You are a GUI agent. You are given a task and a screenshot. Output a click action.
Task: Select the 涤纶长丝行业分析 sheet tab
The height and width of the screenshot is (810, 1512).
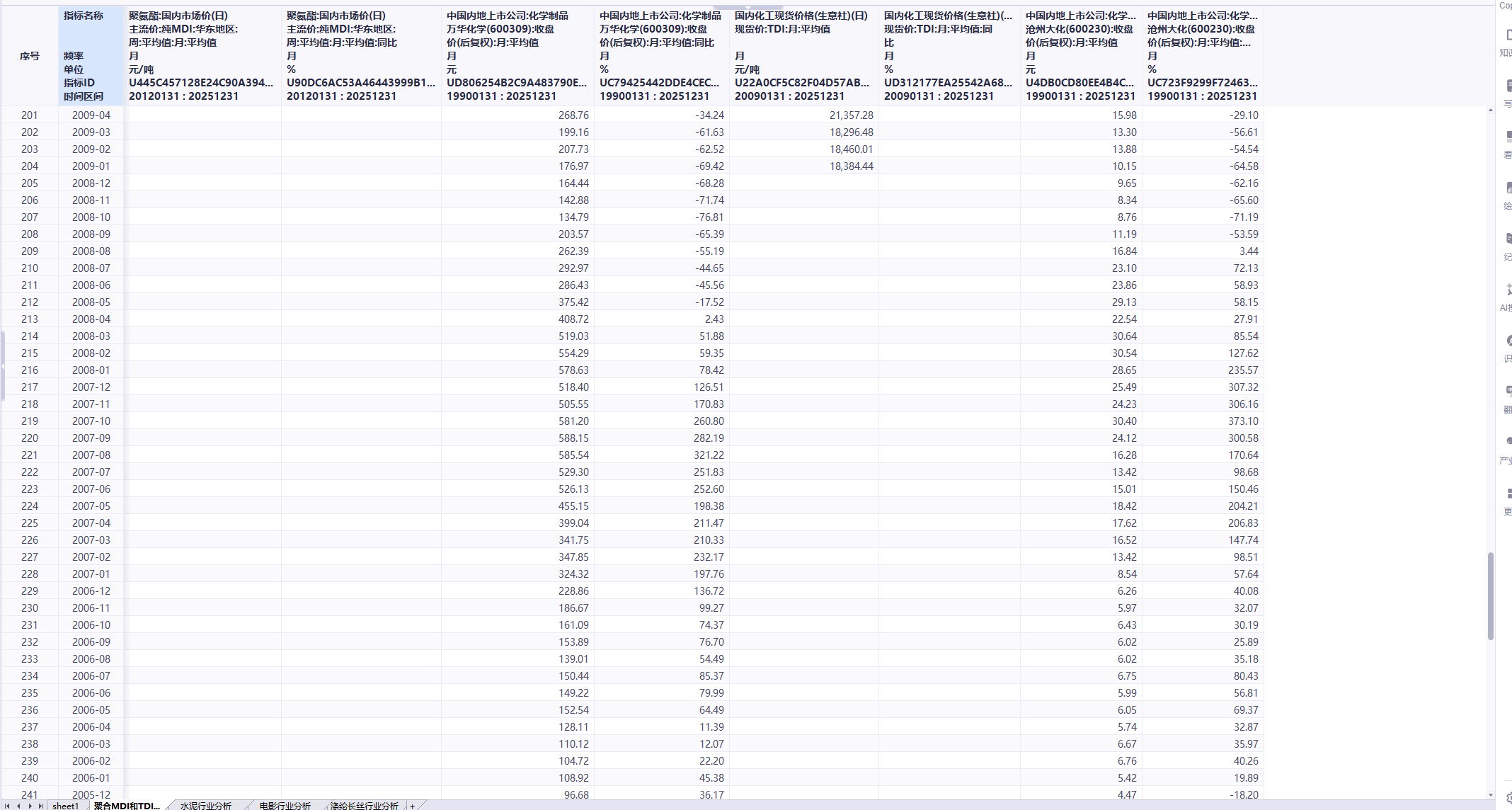[x=364, y=806]
